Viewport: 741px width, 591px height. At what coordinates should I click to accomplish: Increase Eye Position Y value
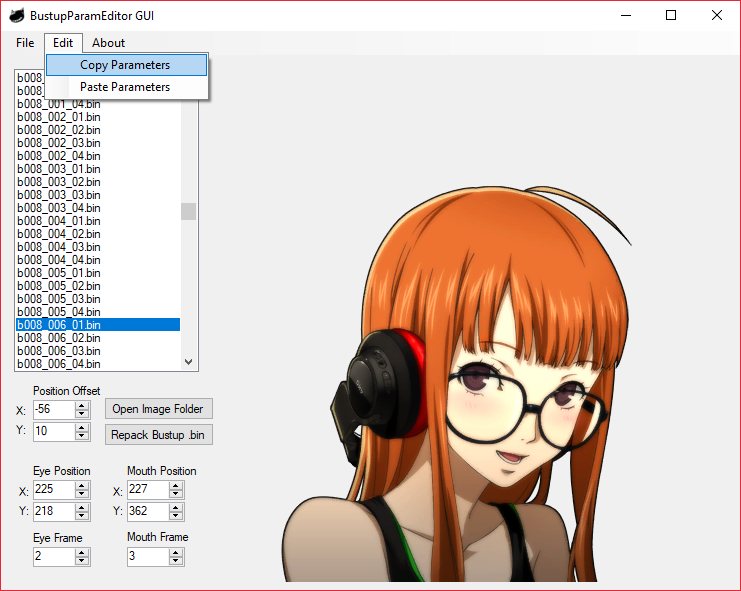(x=82, y=507)
